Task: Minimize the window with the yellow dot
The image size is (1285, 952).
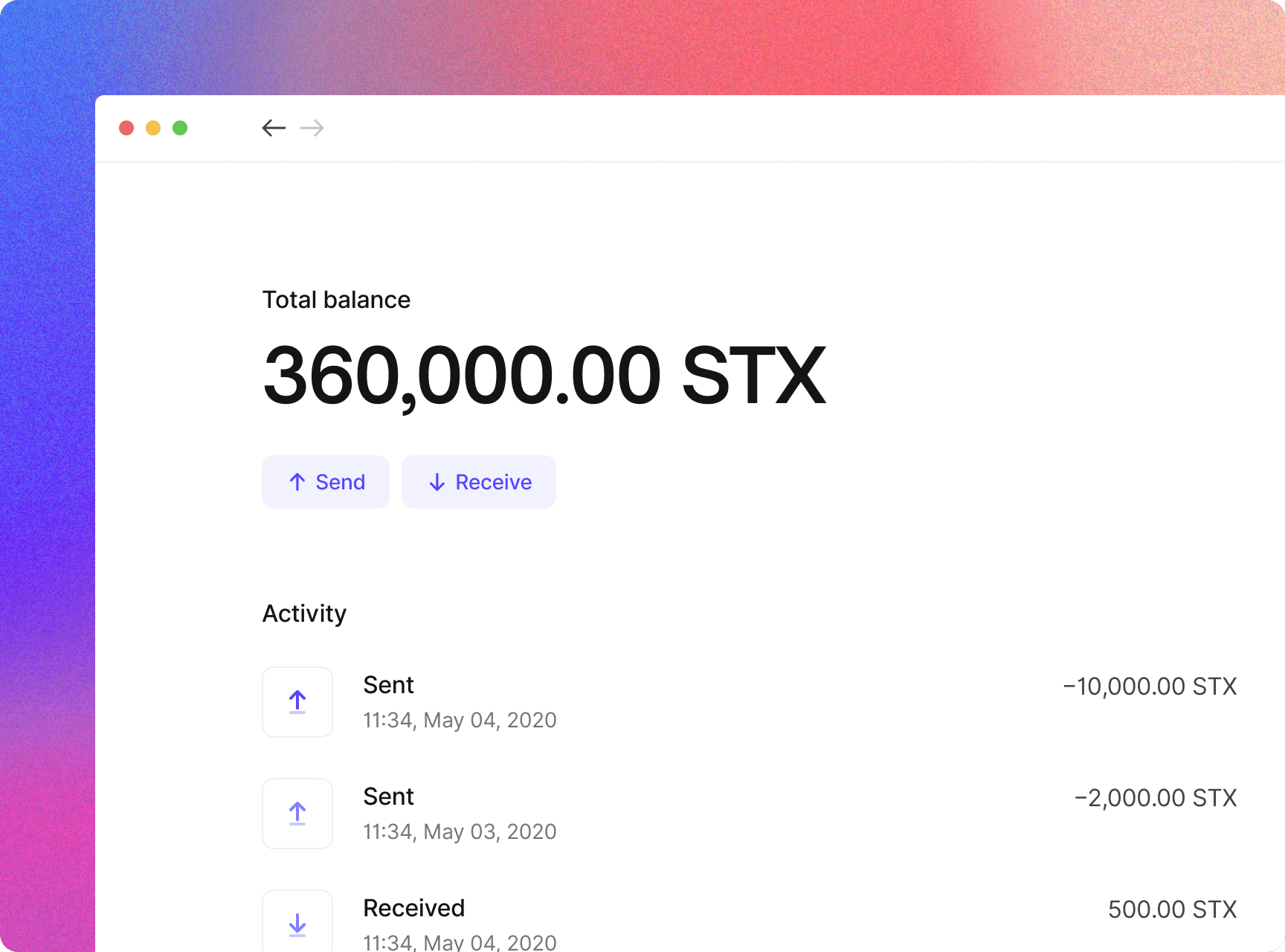Action: pos(153,128)
